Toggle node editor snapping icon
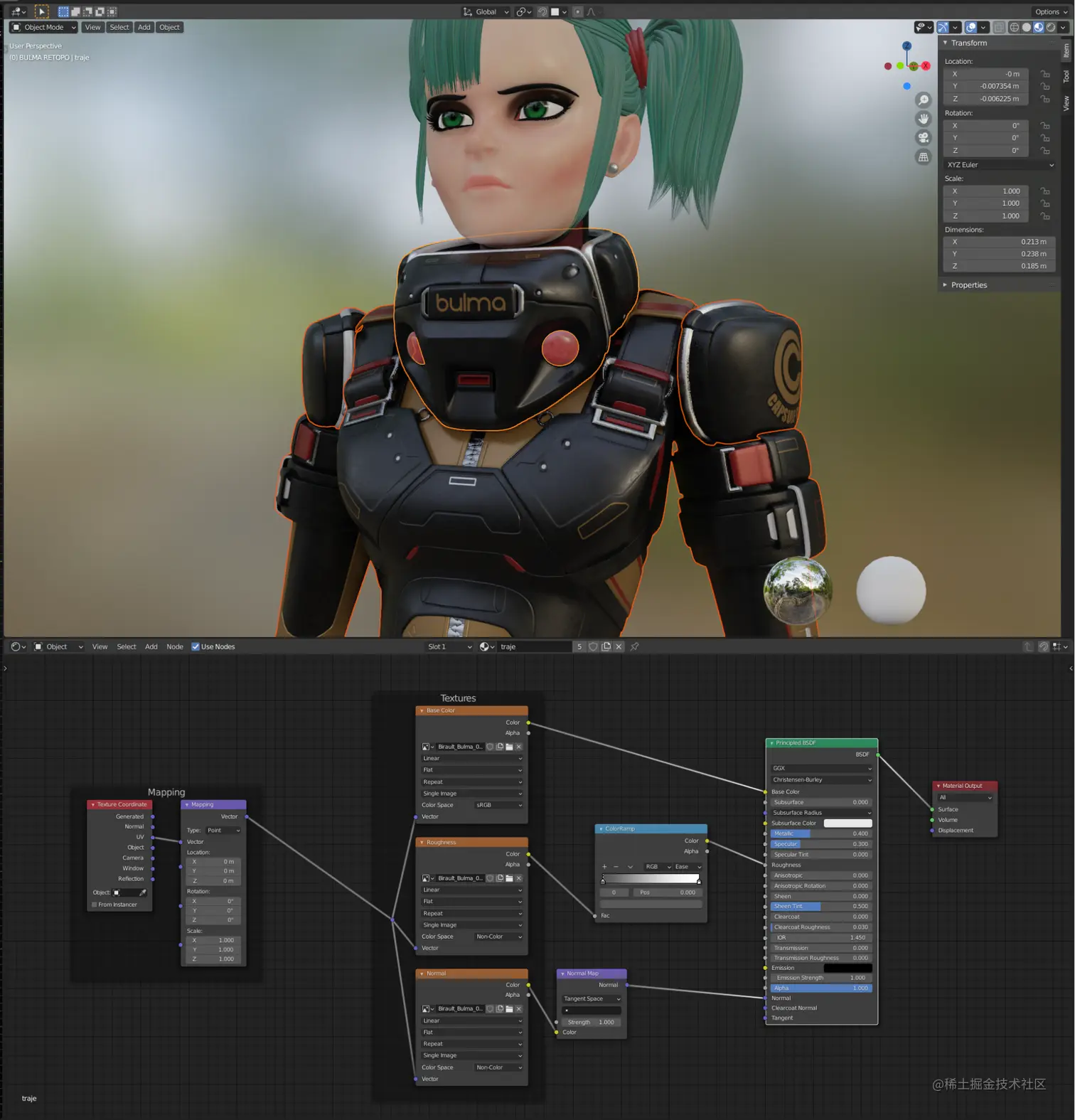The height and width of the screenshot is (1120, 1075). 1043,646
